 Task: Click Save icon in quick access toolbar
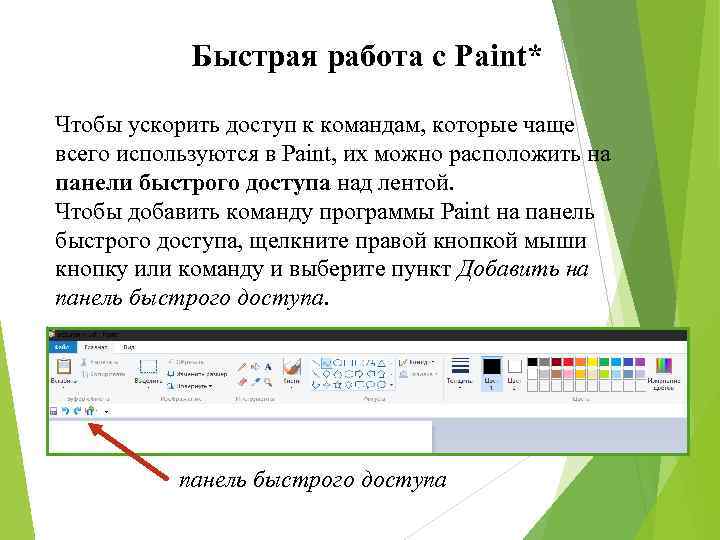[54, 411]
